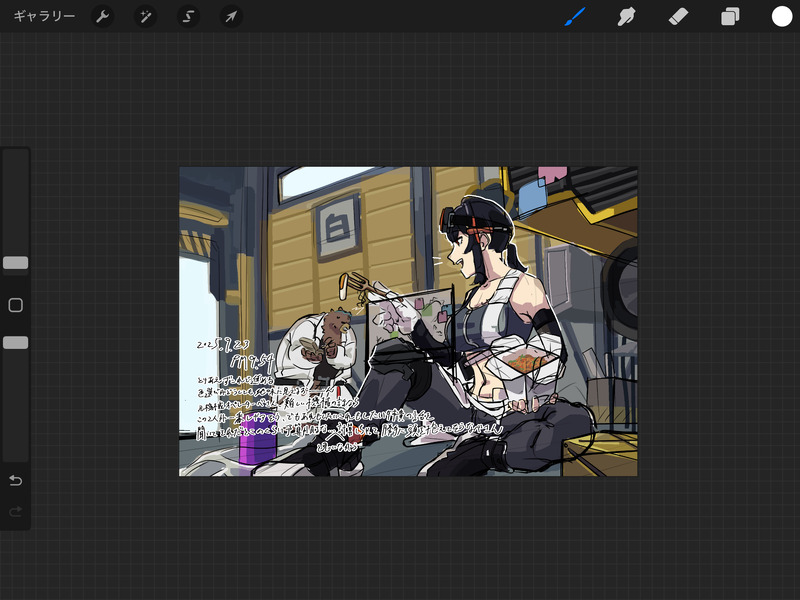Select the Smudge tool
Screen dimensions: 800x600
627,16
